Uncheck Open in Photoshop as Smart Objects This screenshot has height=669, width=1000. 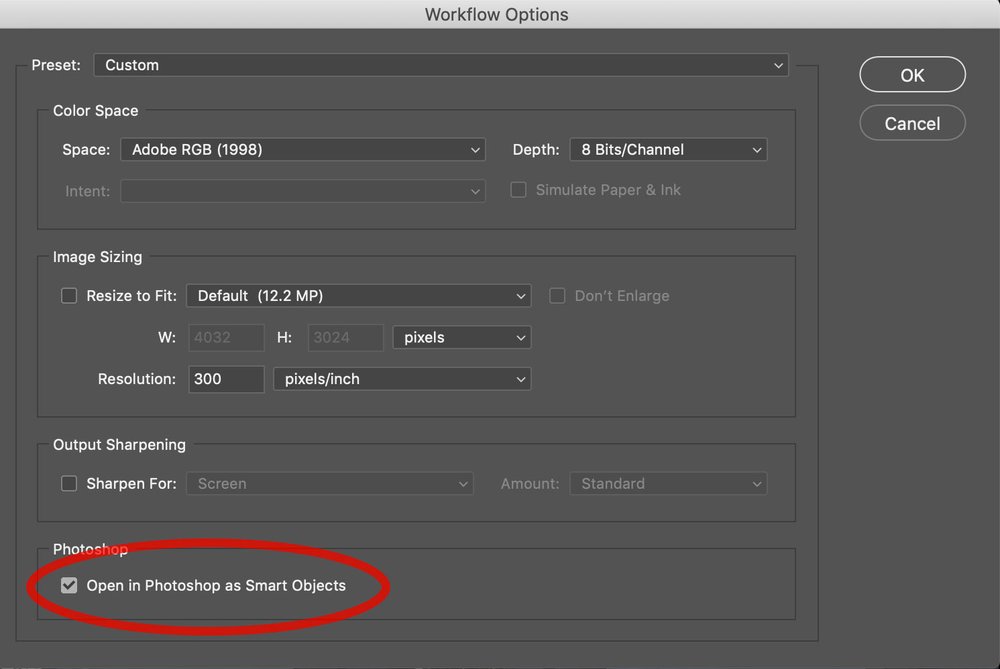(x=69, y=585)
